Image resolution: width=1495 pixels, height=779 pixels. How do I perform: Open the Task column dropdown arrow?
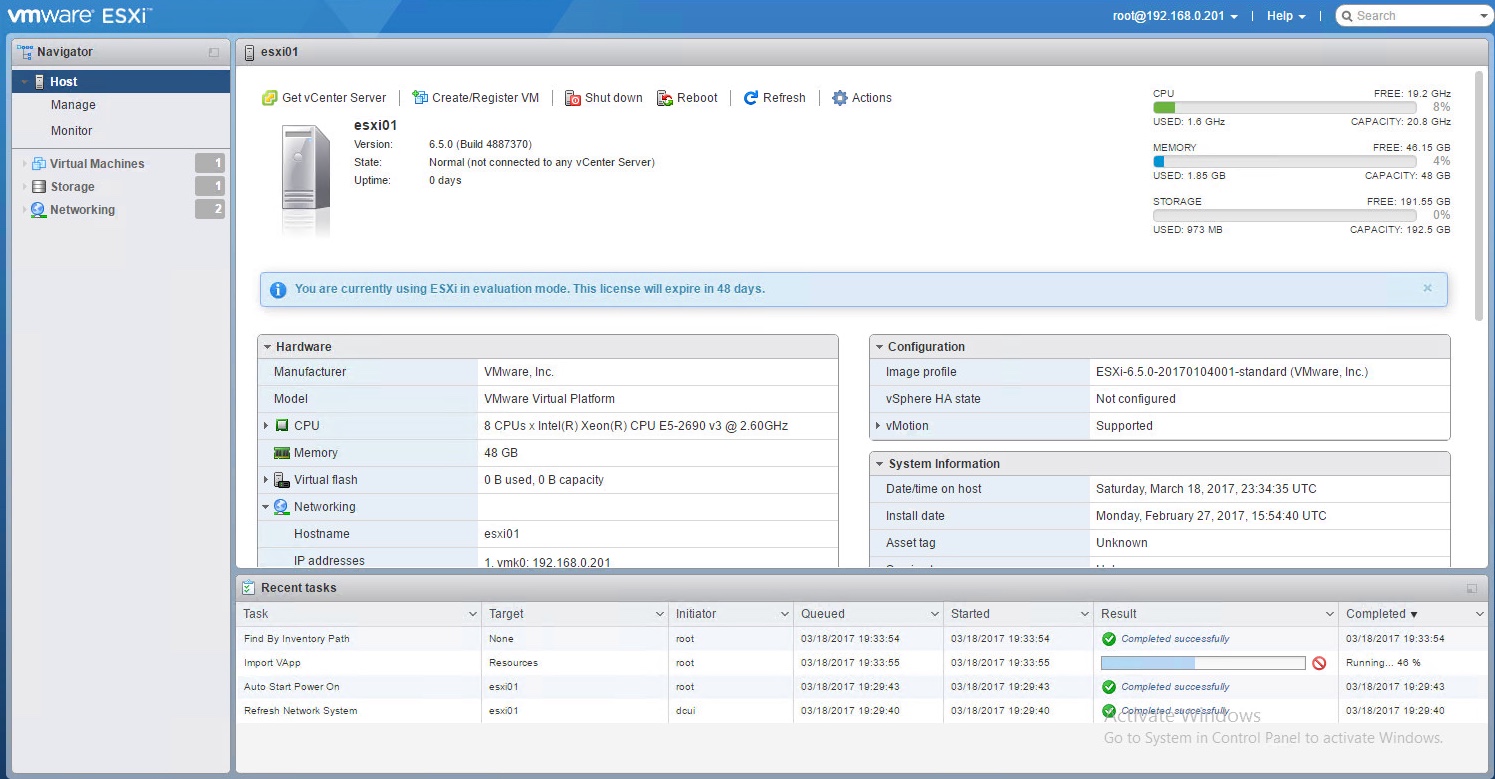click(472, 614)
